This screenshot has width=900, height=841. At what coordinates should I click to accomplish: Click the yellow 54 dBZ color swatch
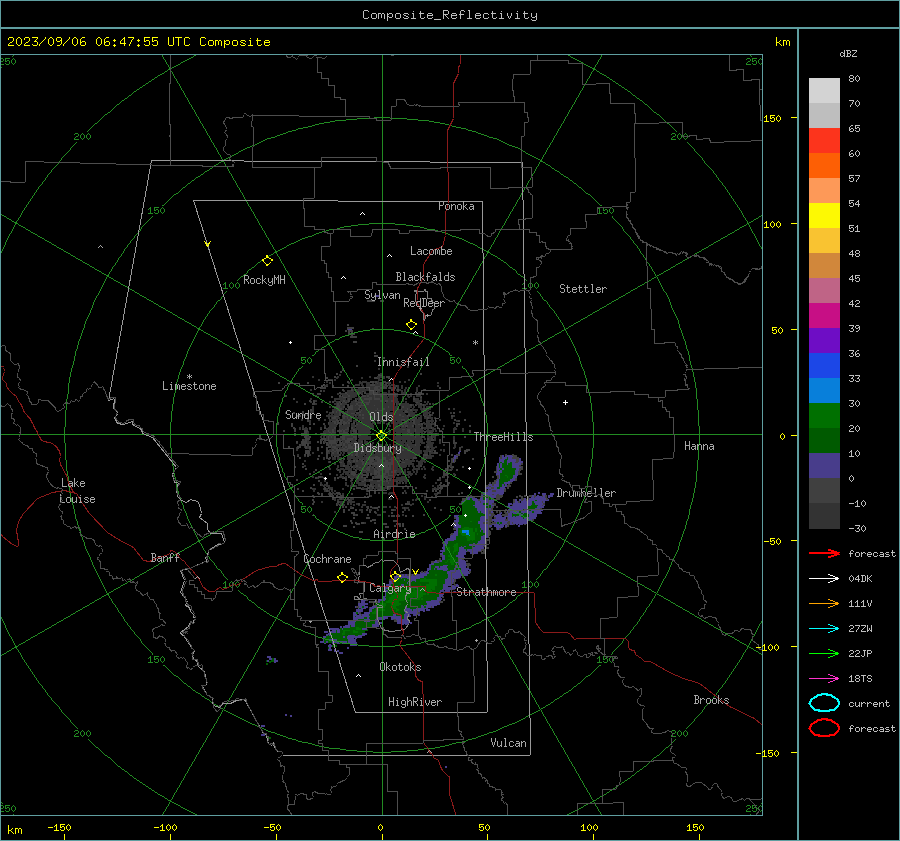click(x=824, y=215)
